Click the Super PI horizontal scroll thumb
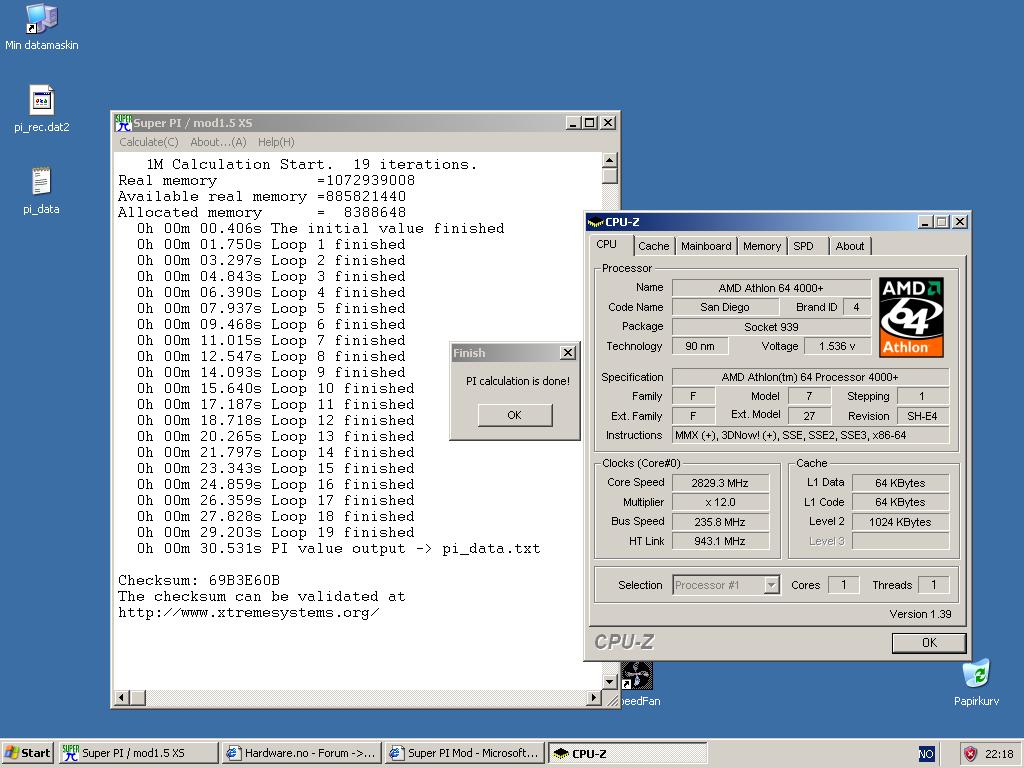 click(x=138, y=698)
